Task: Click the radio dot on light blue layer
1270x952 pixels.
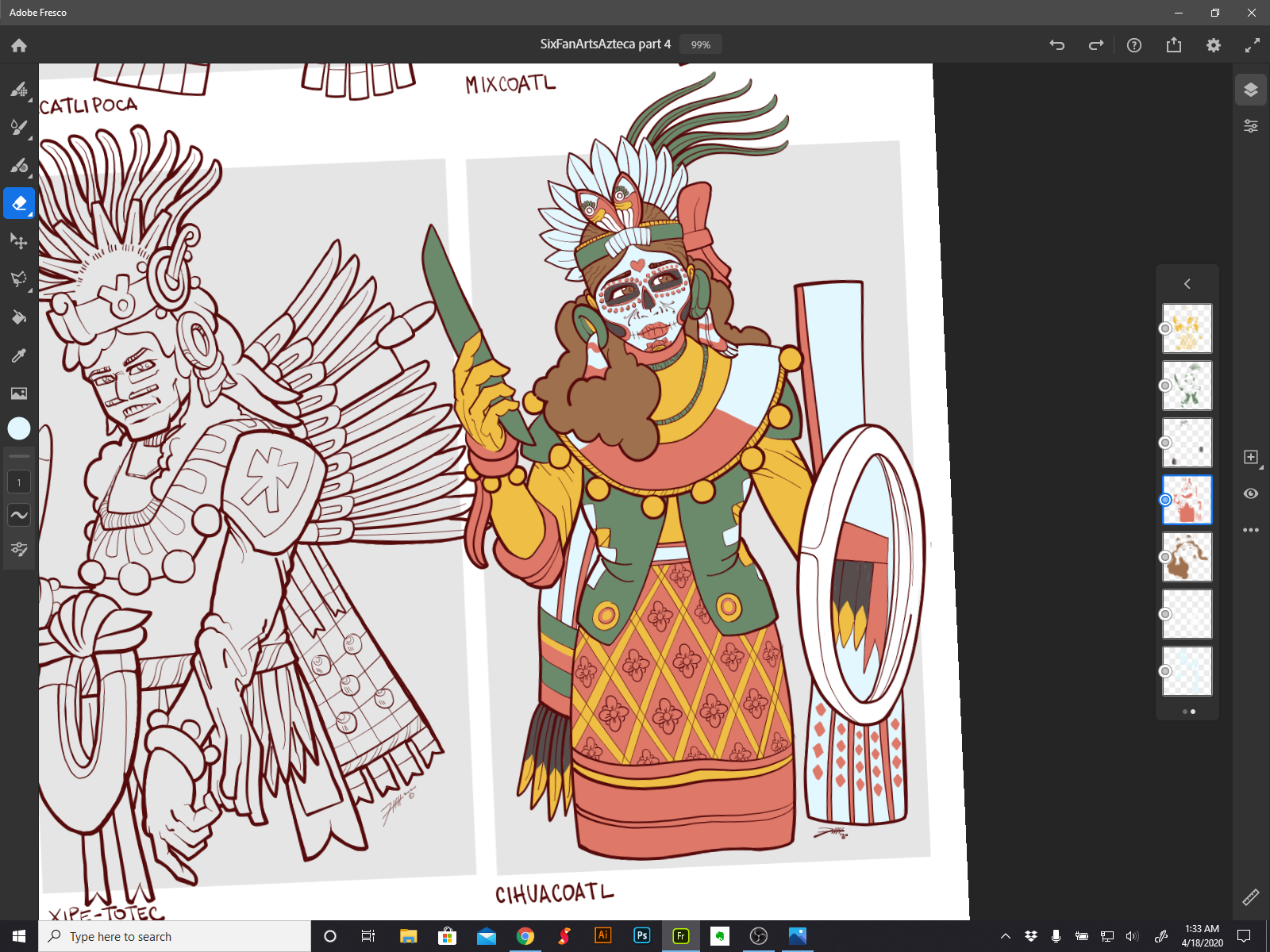Action: point(1165,671)
